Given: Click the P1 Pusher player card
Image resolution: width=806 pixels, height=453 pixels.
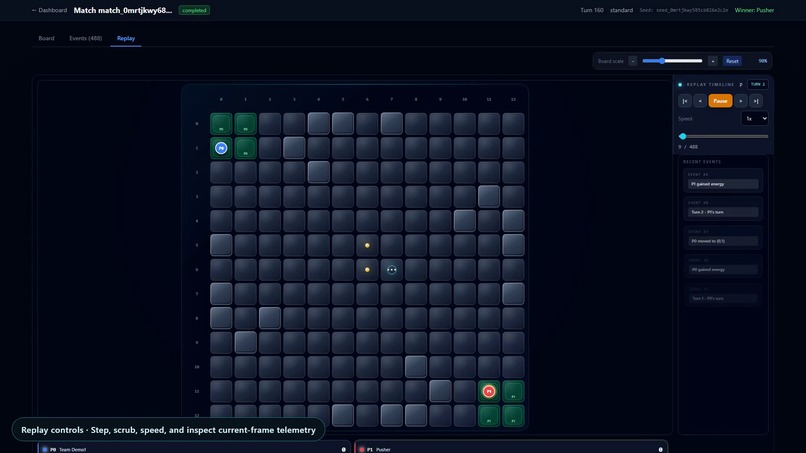Looking at the screenshot, I should [511, 447].
